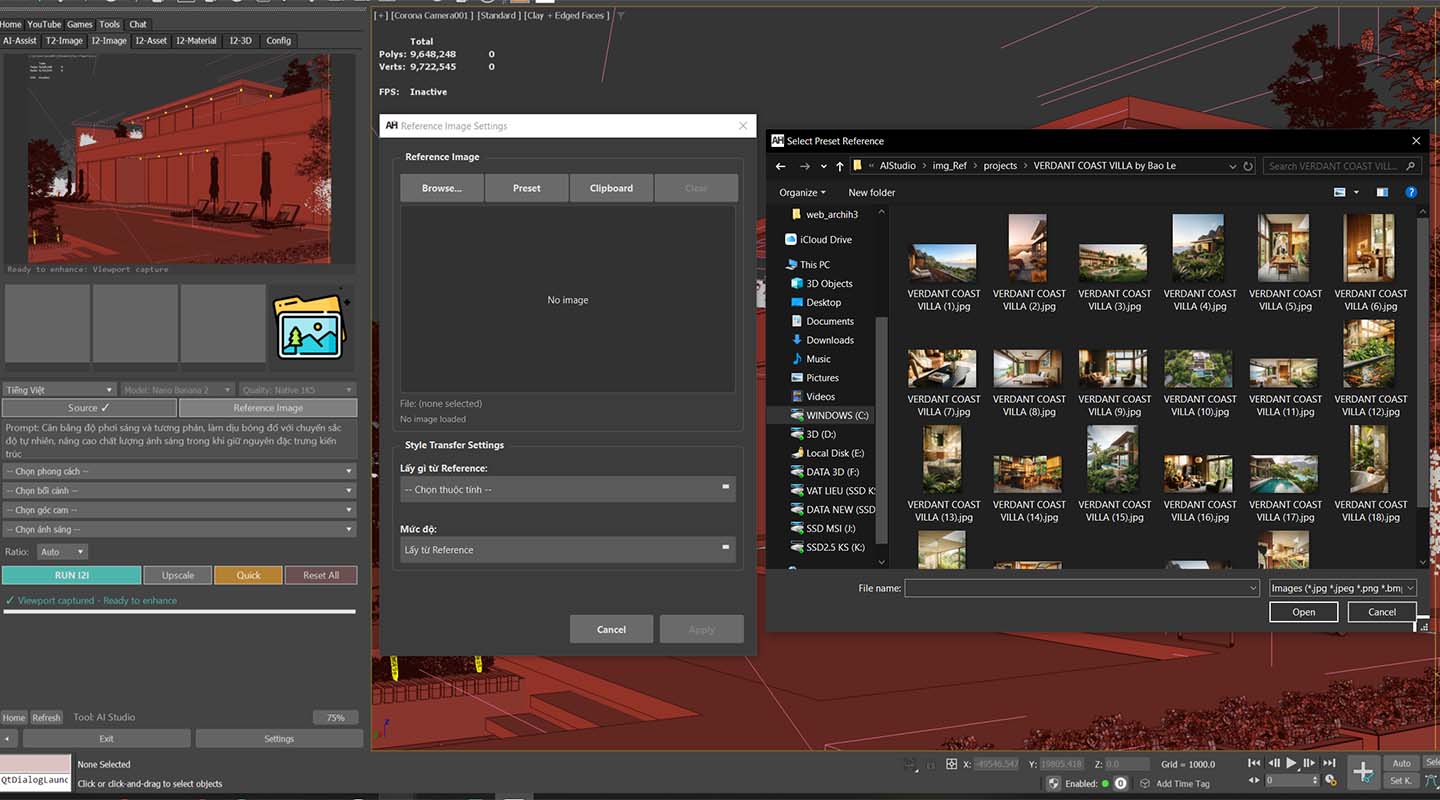Open the Organize menu in file dialog
This screenshot has width=1440, height=800.
[x=802, y=192]
